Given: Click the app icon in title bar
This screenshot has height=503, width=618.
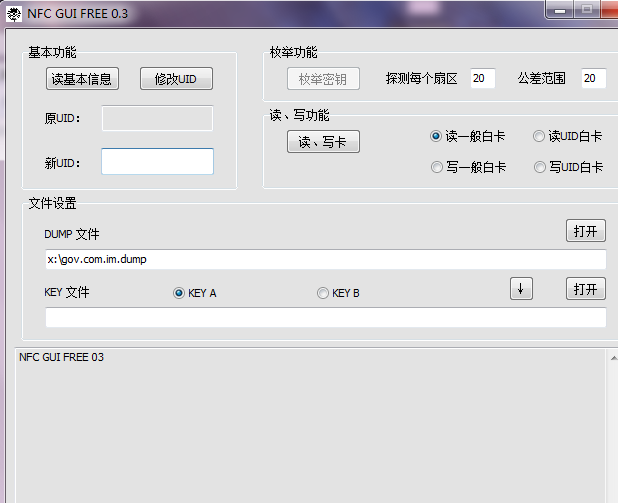Looking at the screenshot, I should pos(14,13).
